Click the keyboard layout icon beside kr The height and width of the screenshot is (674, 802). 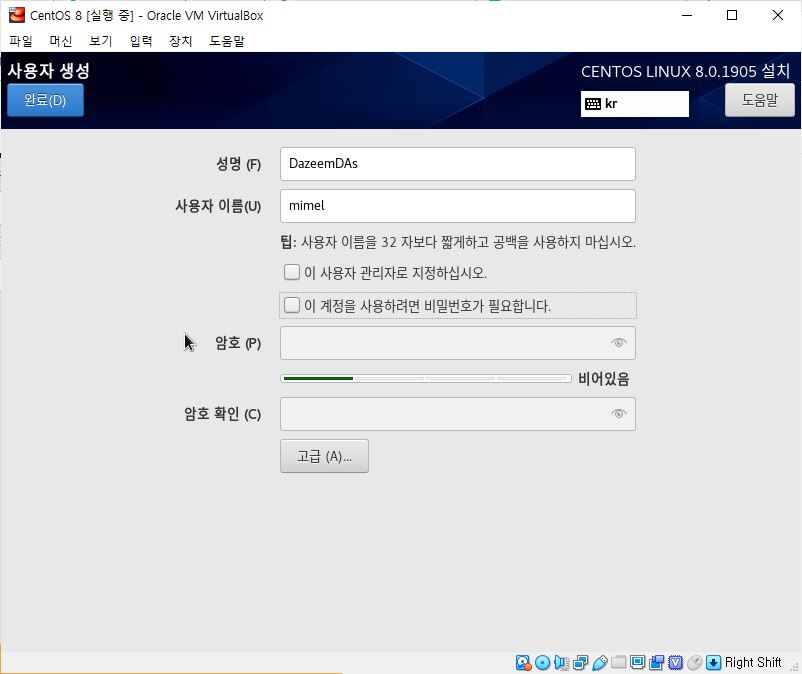pos(593,104)
